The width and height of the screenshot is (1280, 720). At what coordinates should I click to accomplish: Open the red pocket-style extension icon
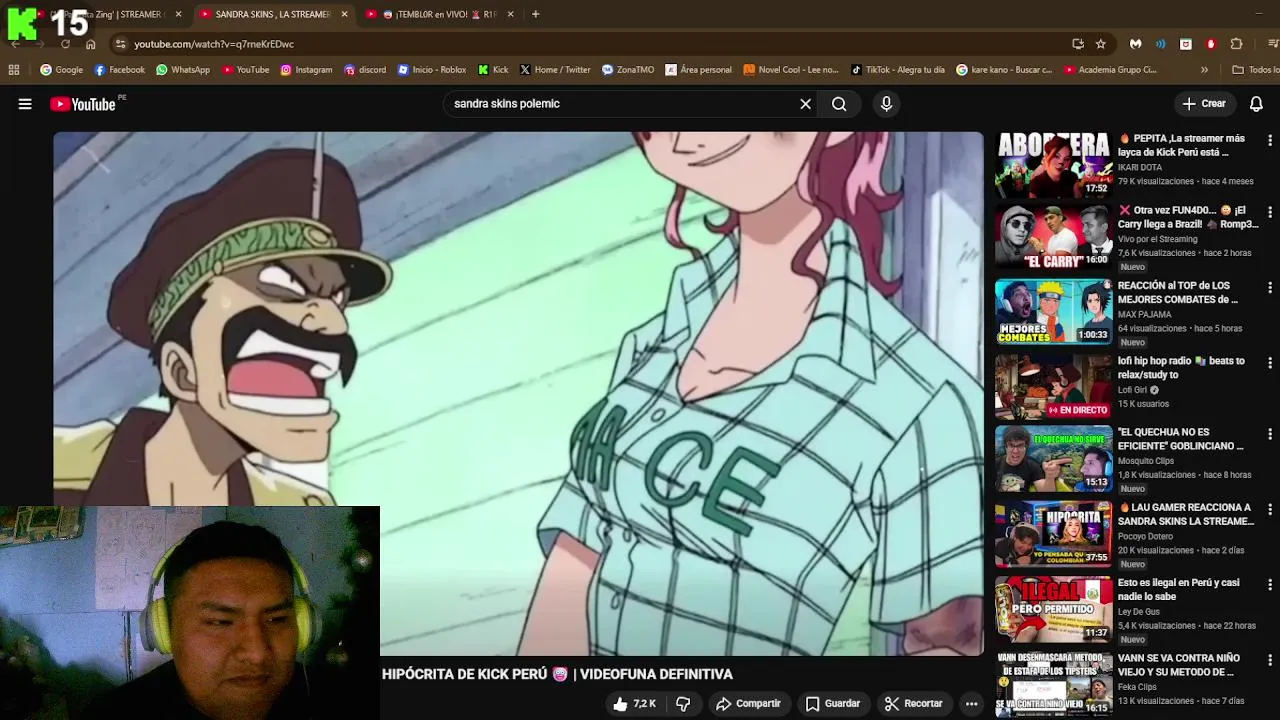(x=1186, y=44)
